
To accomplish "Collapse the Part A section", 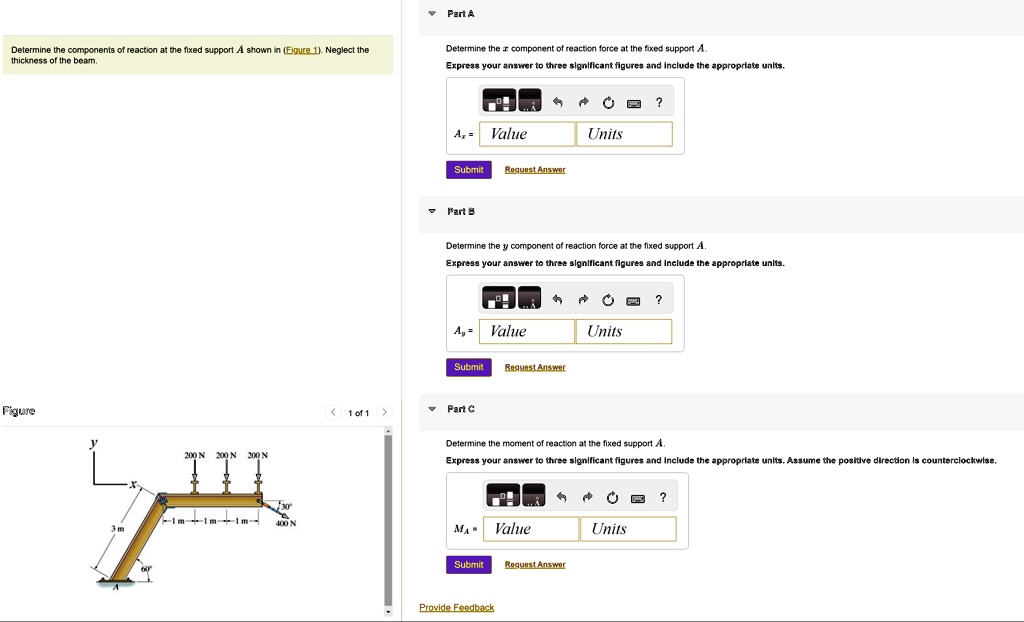I will coord(431,14).
